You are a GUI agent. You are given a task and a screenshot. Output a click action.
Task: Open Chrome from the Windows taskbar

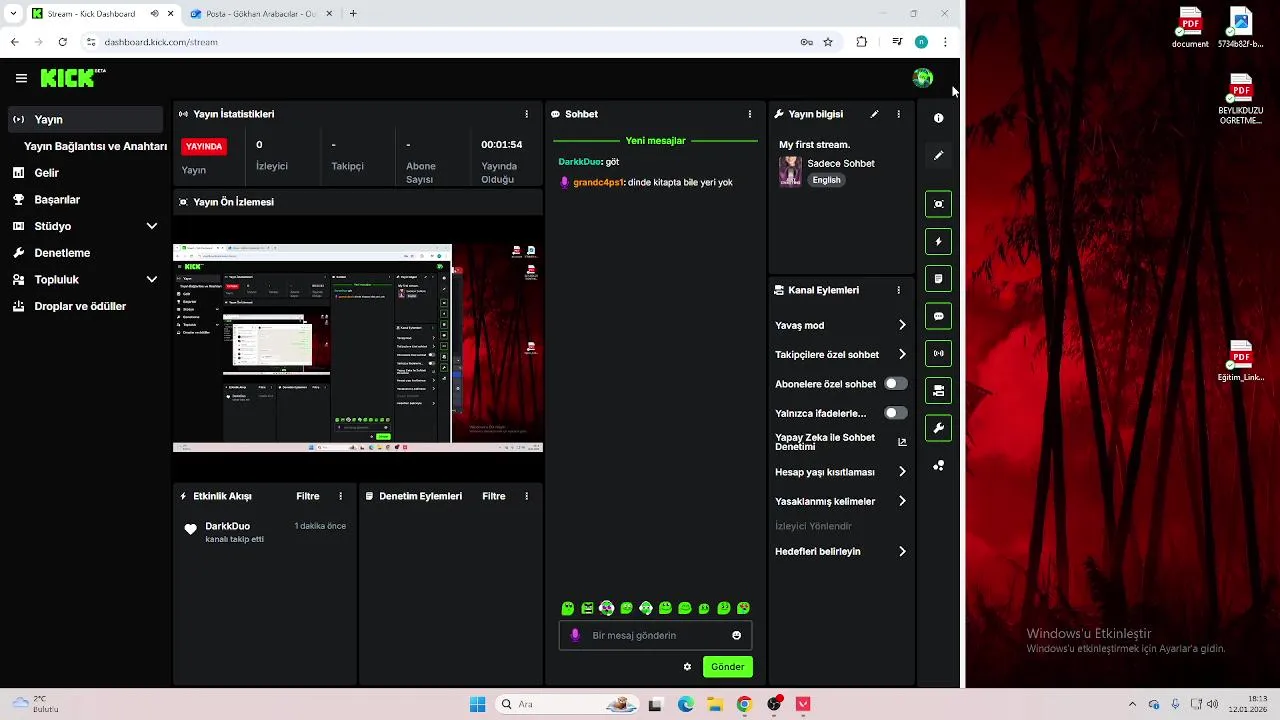pyautogui.click(x=744, y=704)
